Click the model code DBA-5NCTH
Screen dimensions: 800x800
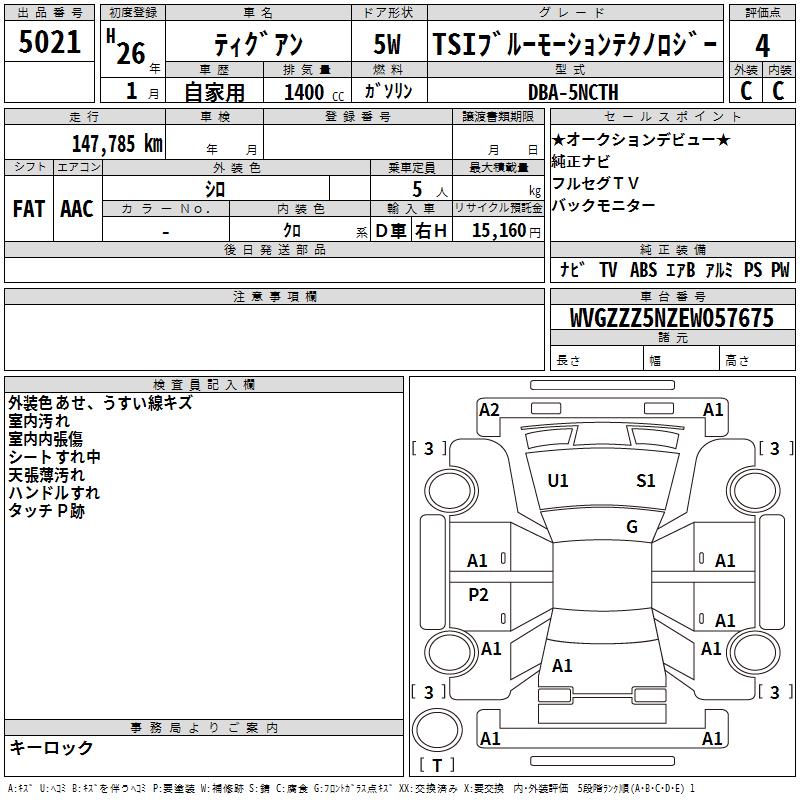pyautogui.click(x=573, y=92)
